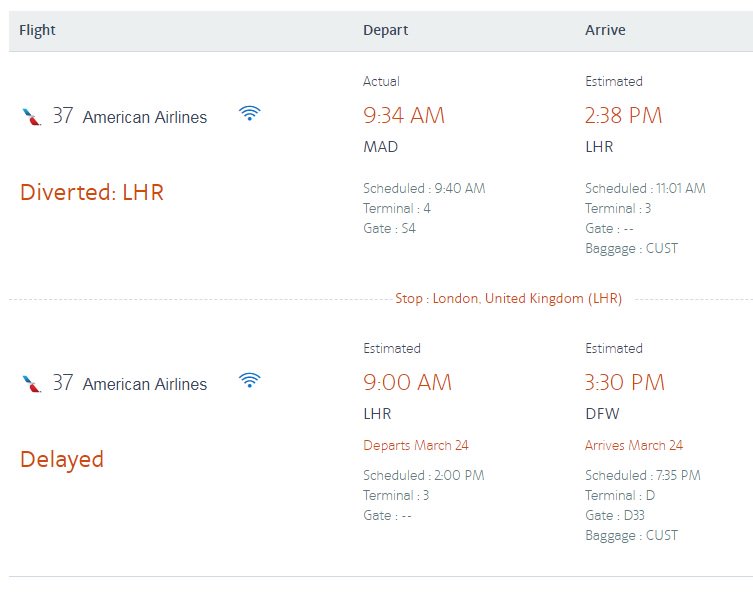Click the Delayed status text
Image resolution: width=753 pixels, height=599 pixels.
pyautogui.click(x=62, y=459)
